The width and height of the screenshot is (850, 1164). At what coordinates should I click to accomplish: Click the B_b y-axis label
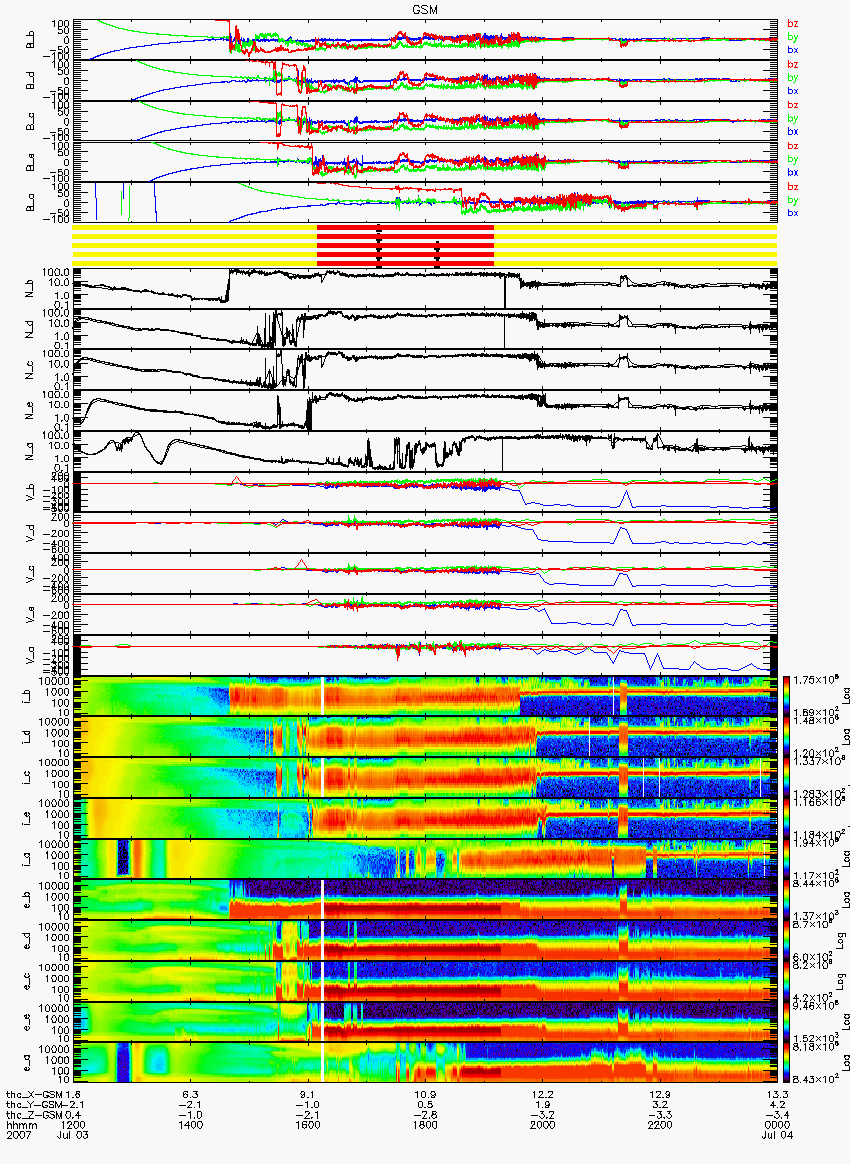coord(30,39)
